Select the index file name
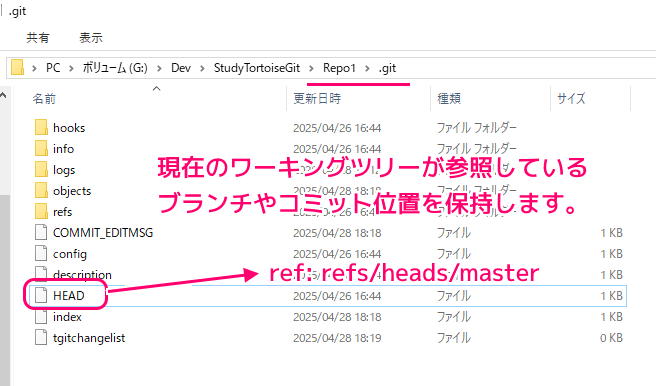The height and width of the screenshot is (386, 656). [x=67, y=317]
